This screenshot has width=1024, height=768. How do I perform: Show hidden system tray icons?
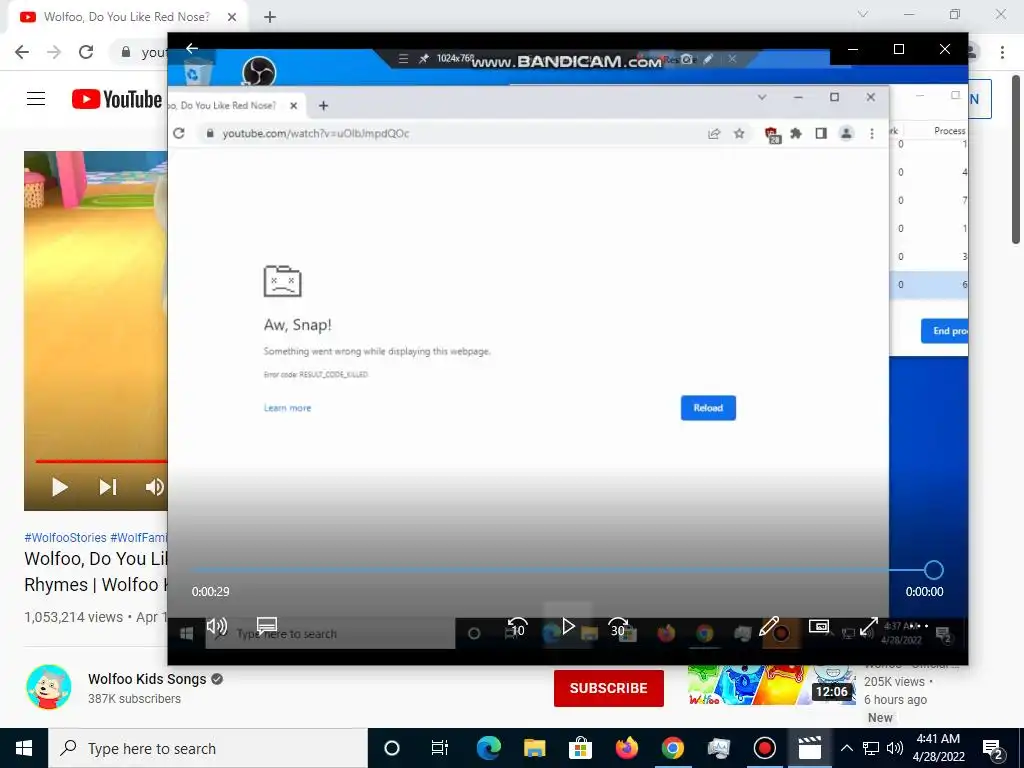click(x=846, y=748)
